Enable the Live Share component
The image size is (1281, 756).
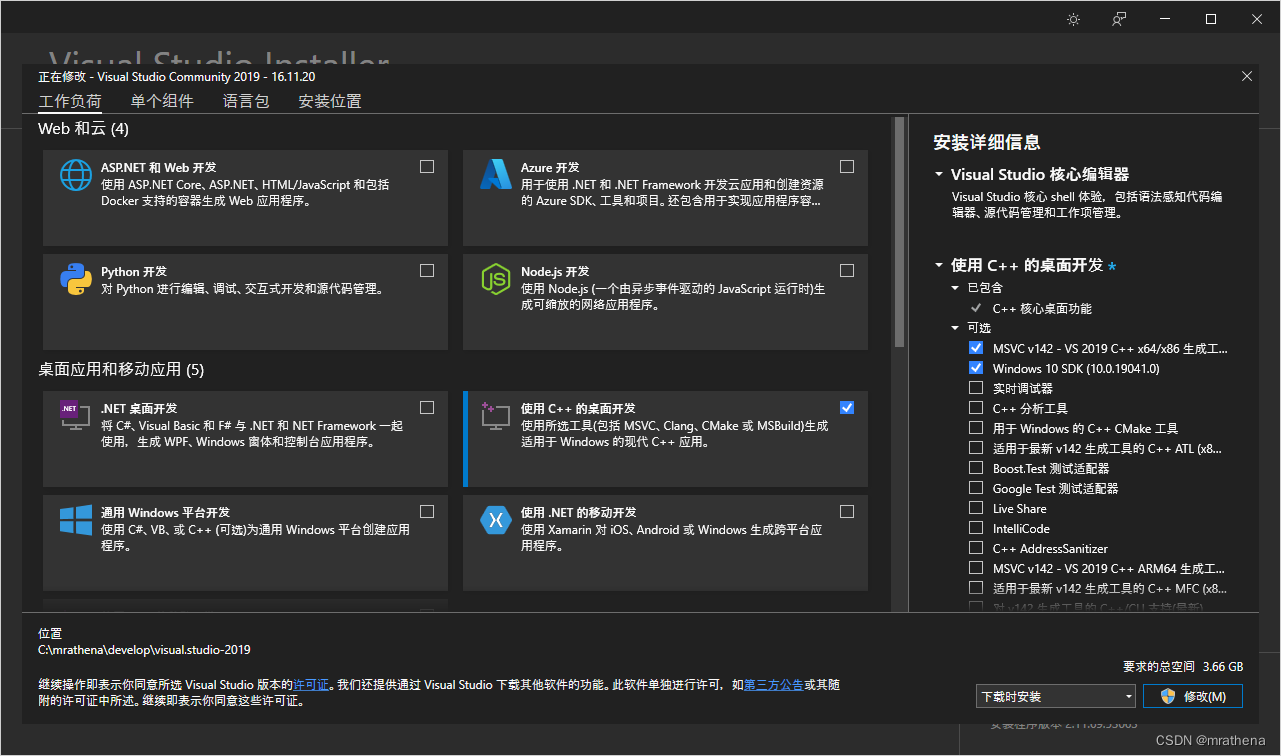(x=976, y=508)
